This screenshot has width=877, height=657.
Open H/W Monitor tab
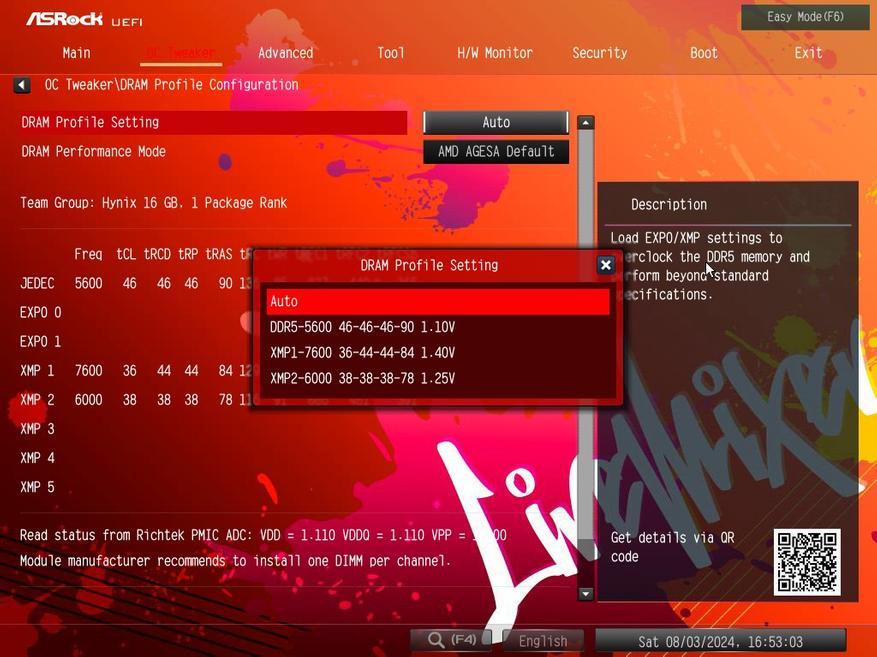[495, 53]
